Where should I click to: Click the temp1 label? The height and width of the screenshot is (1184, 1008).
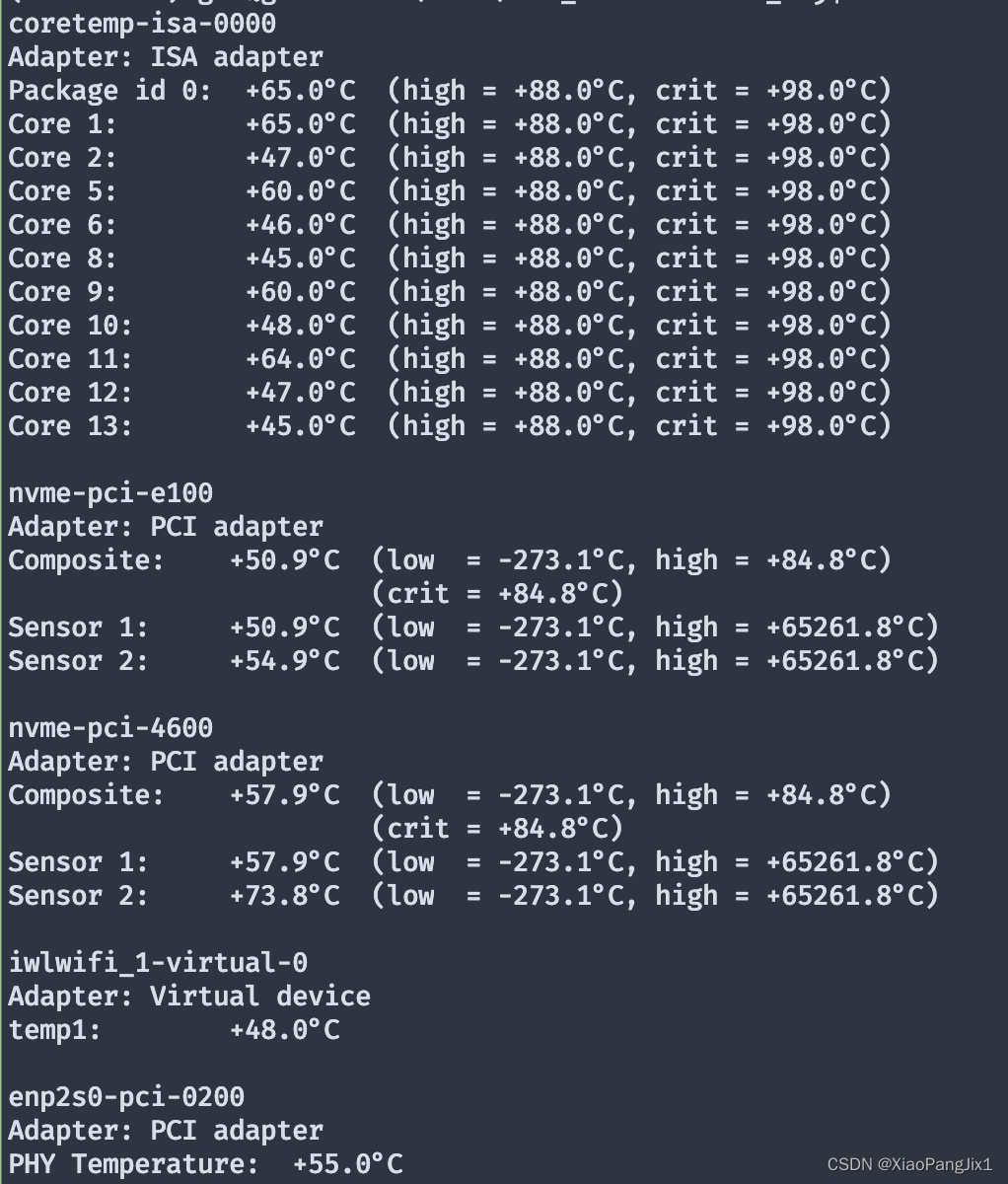pyautogui.click(x=54, y=1030)
